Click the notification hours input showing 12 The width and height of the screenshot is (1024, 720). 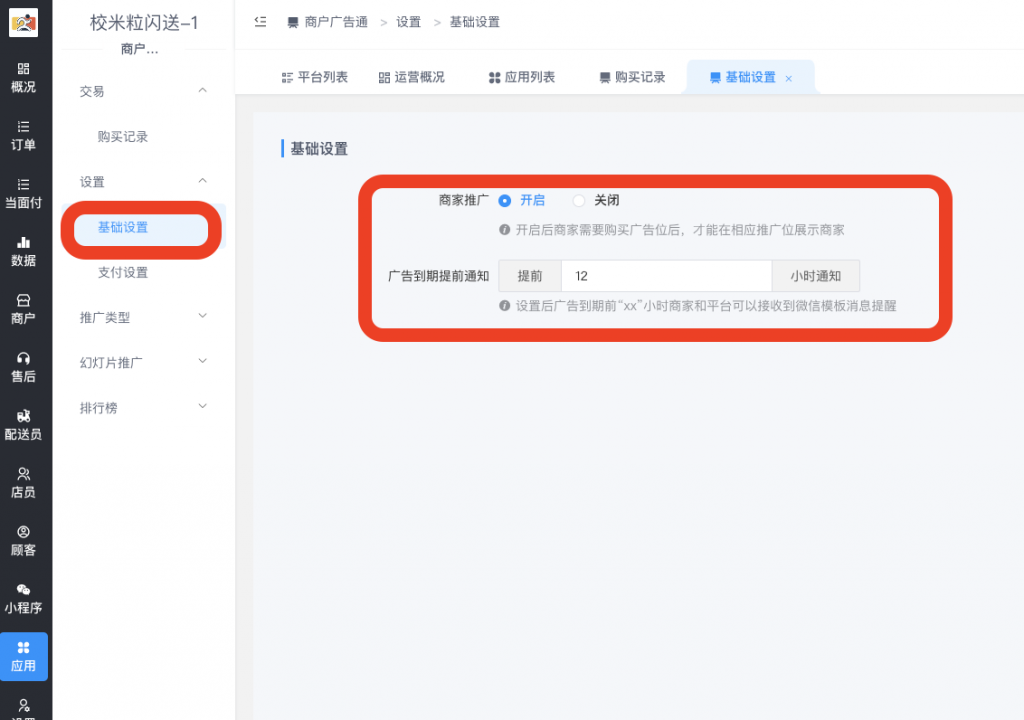(666, 275)
